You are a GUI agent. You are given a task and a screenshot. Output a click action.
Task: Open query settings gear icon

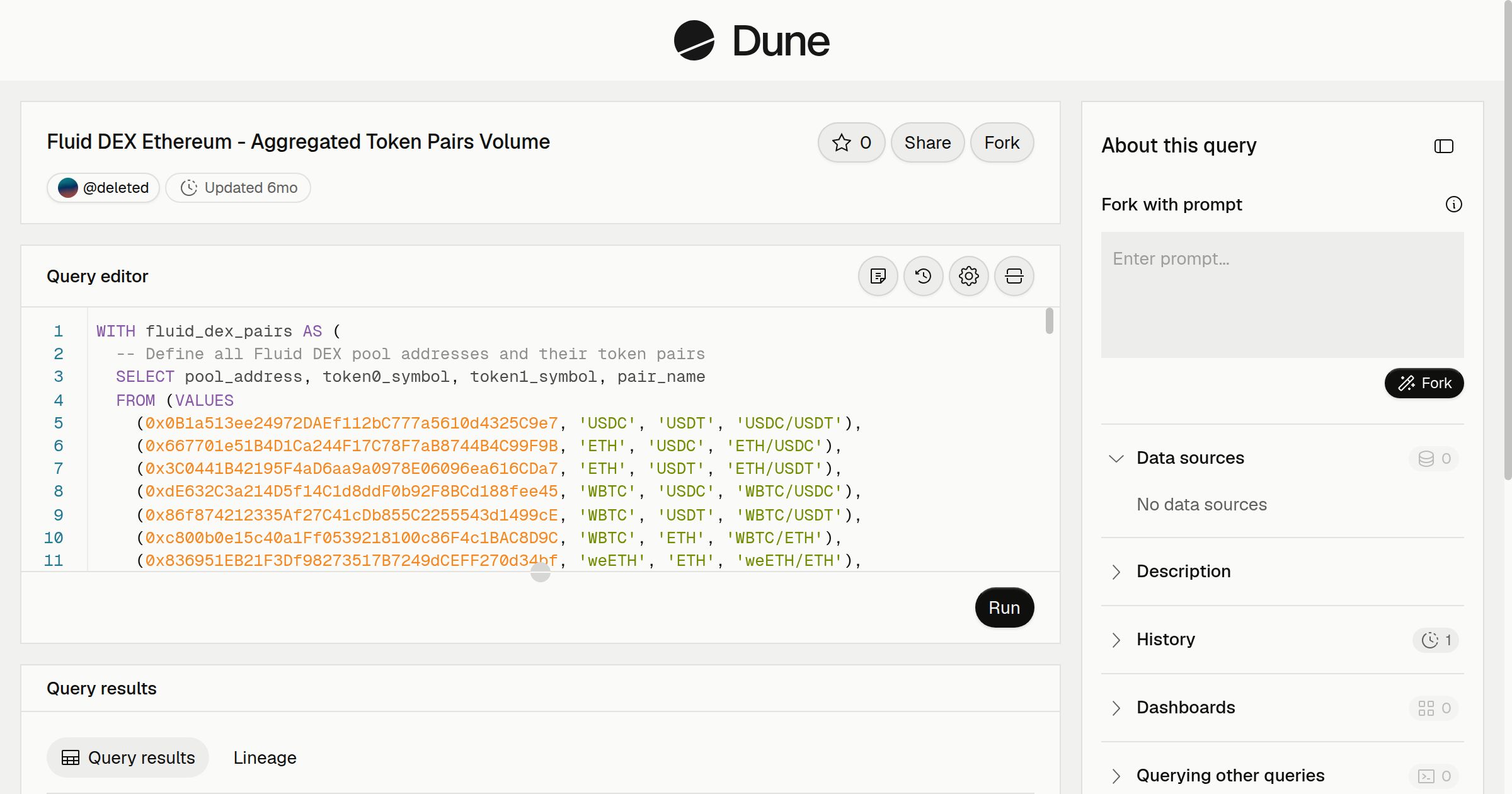tap(968, 276)
